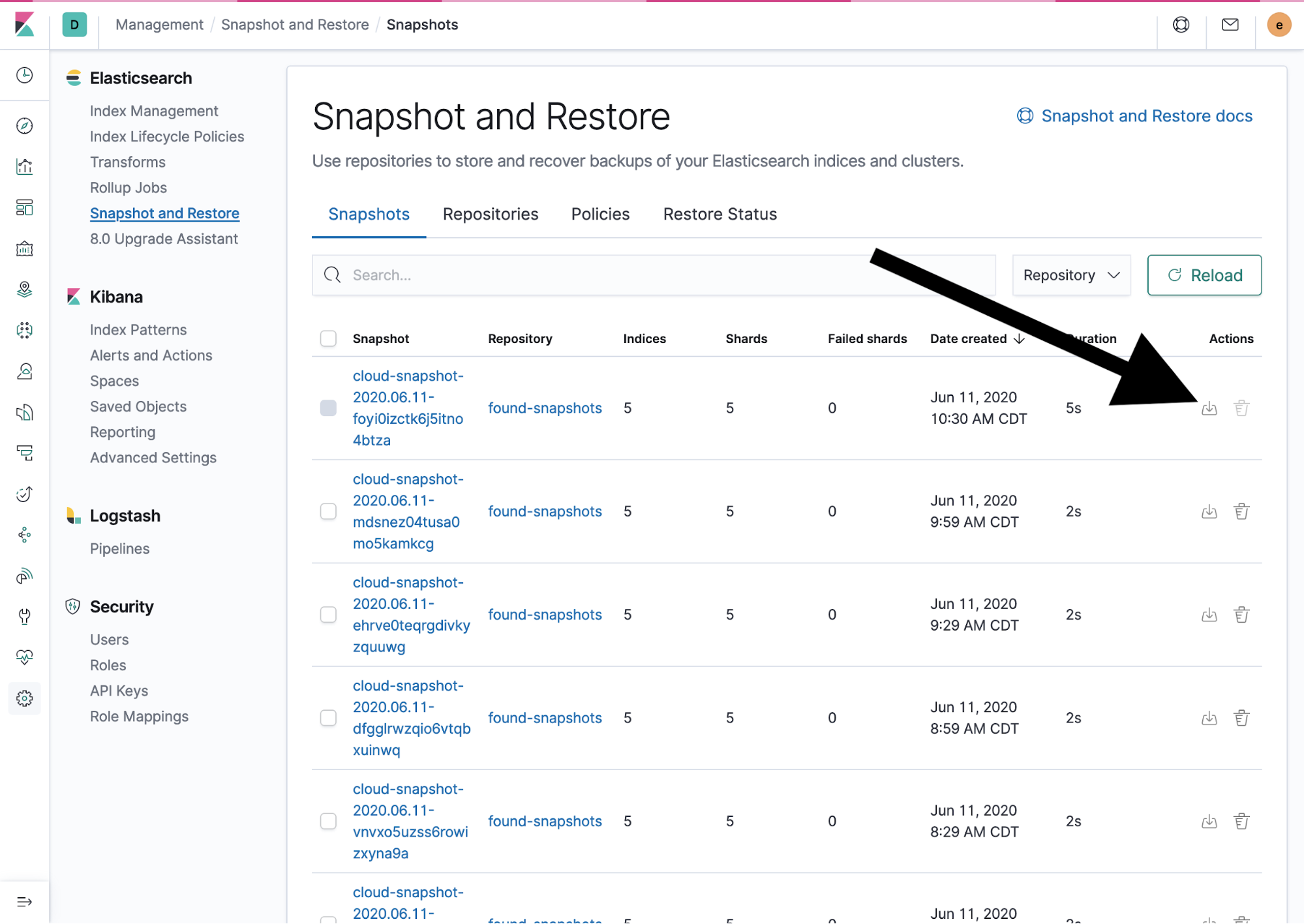Open Role Mappings under Security
The width and height of the screenshot is (1304, 924).
coord(139,716)
